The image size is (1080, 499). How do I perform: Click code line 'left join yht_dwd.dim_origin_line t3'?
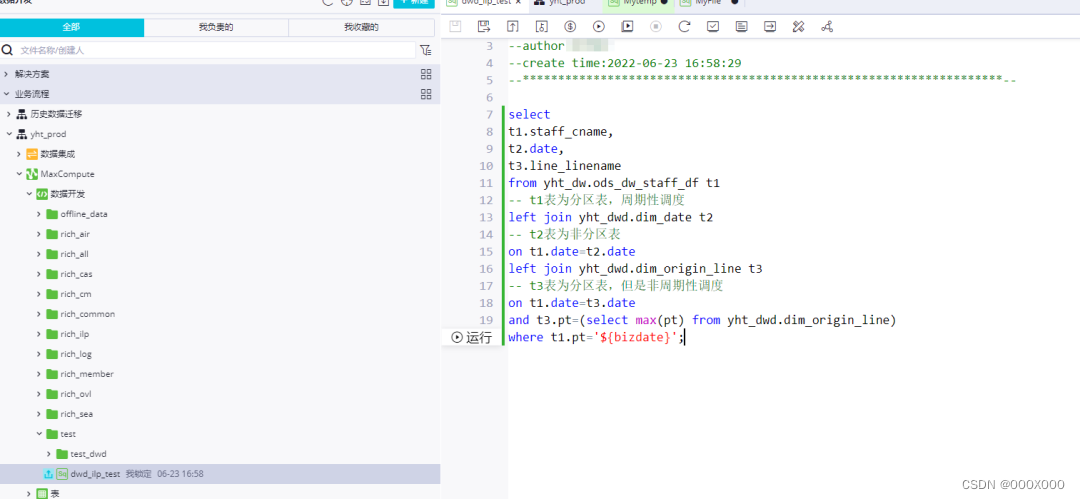click(x=635, y=269)
